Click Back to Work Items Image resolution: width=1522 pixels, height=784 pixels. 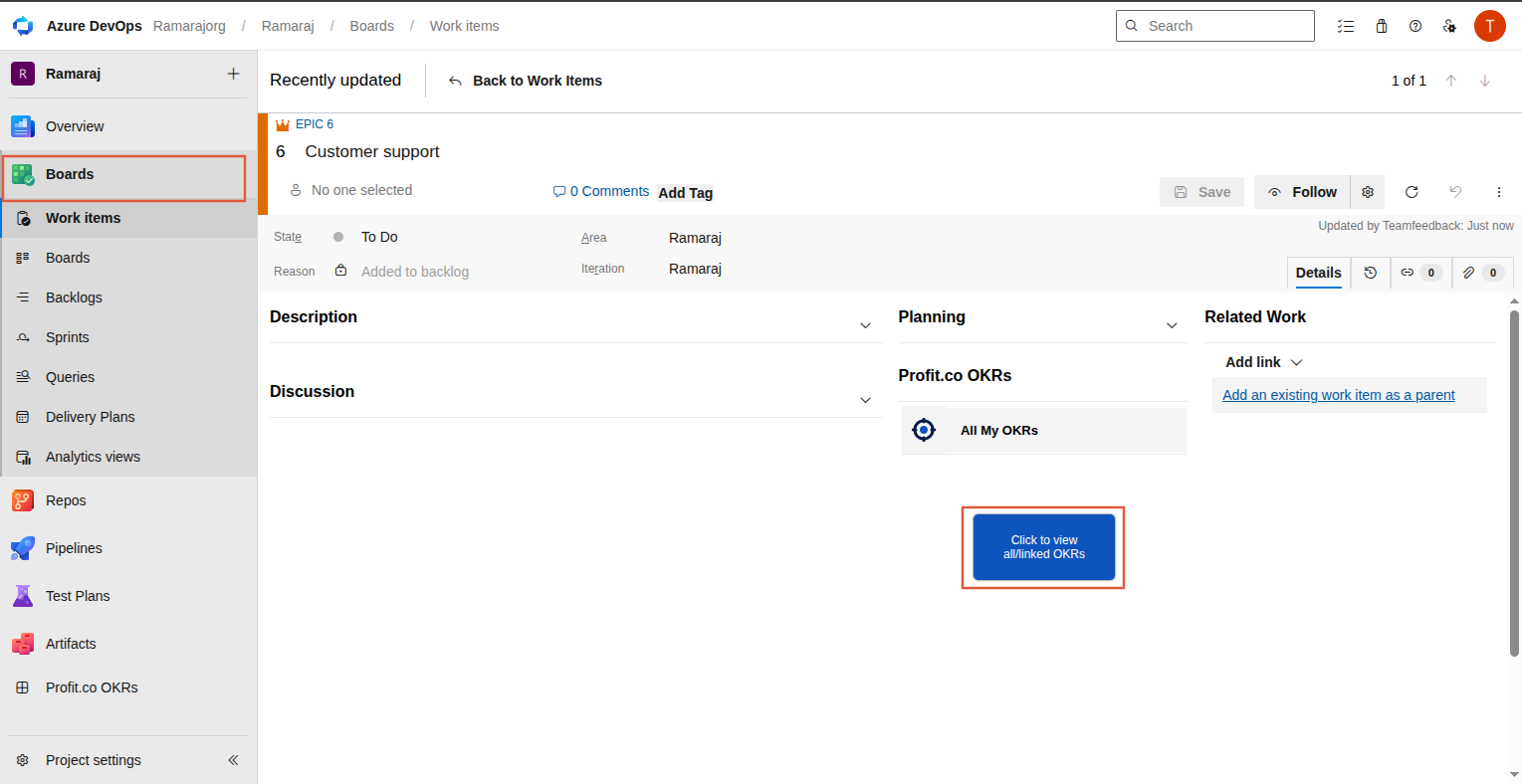pyautogui.click(x=525, y=81)
